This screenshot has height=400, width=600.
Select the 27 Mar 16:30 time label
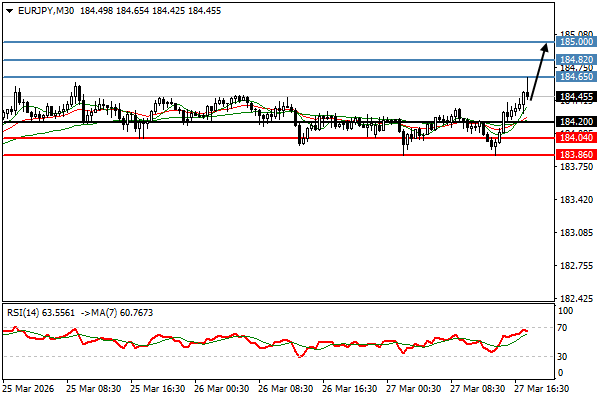pyautogui.click(x=542, y=389)
